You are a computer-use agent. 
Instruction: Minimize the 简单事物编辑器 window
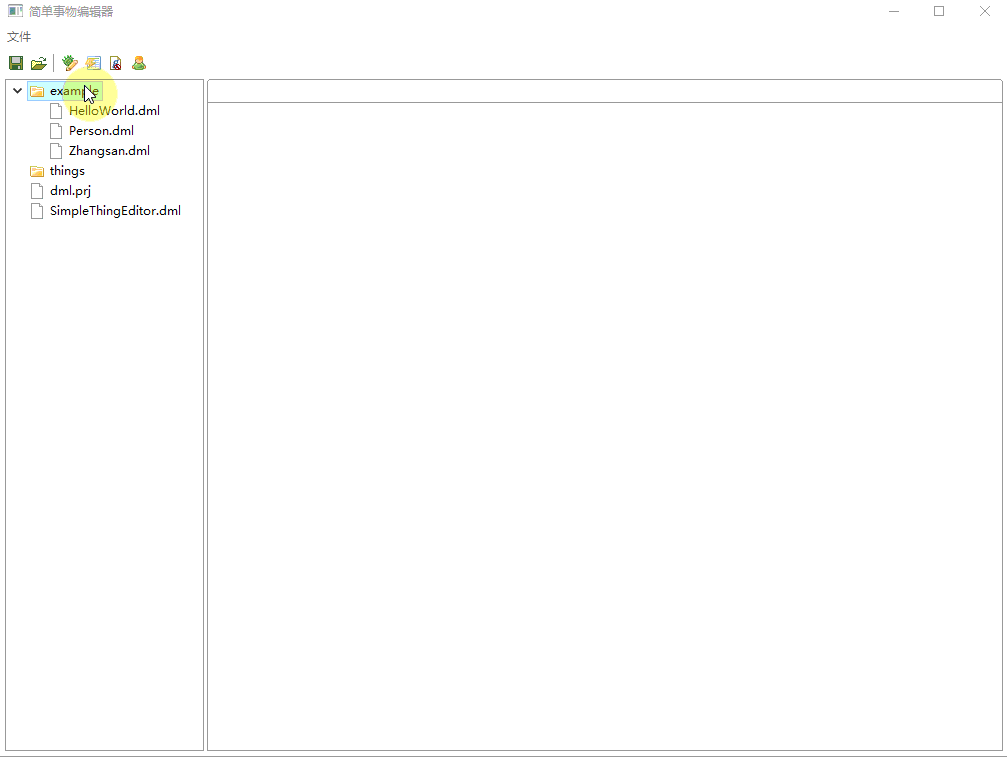point(894,11)
